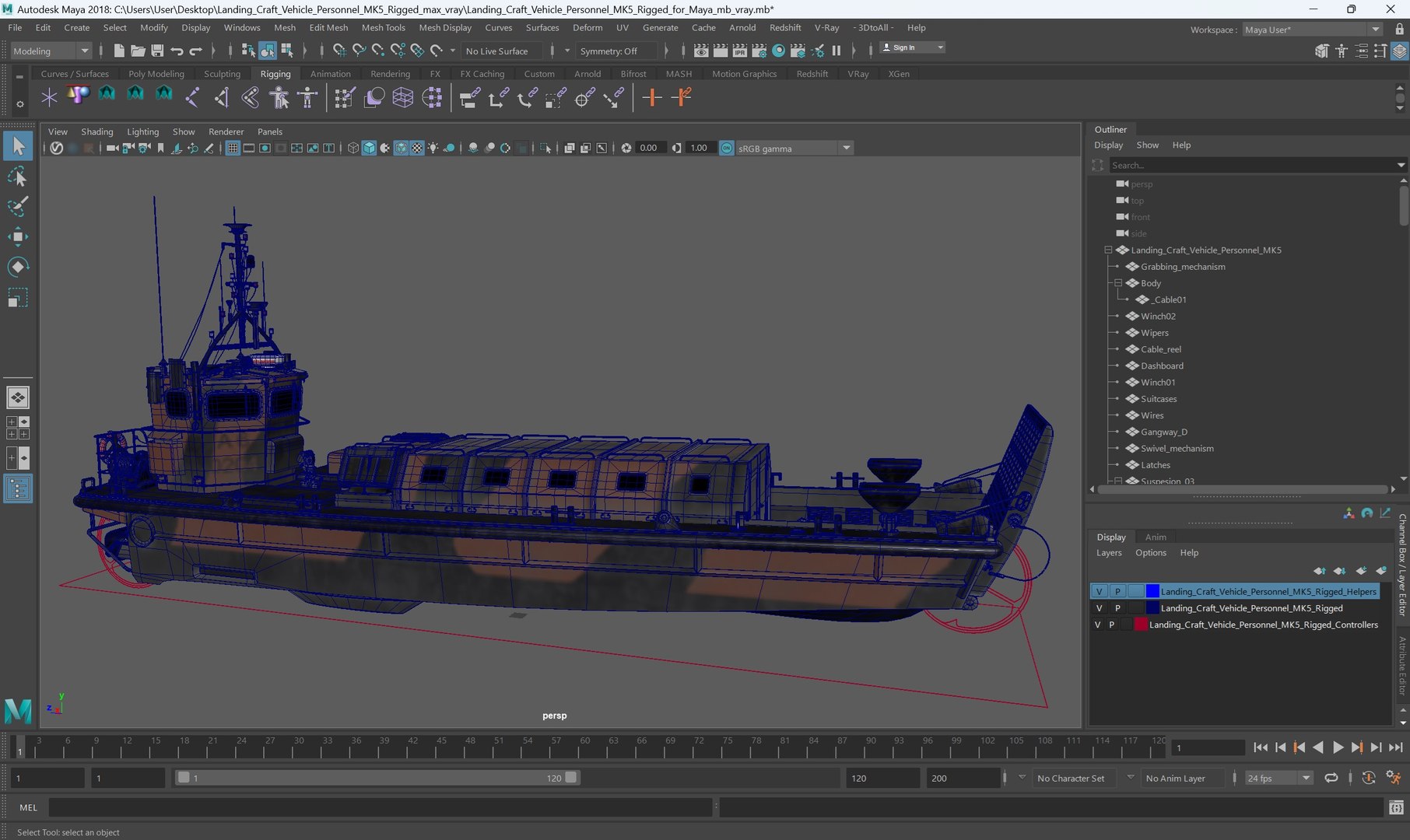
Task: Click red color swatch of Rigged_Controllers layer
Action: (x=1141, y=625)
